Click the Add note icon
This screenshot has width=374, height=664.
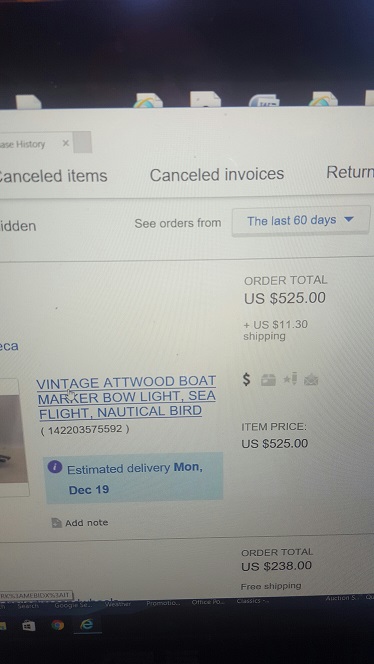click(x=56, y=523)
